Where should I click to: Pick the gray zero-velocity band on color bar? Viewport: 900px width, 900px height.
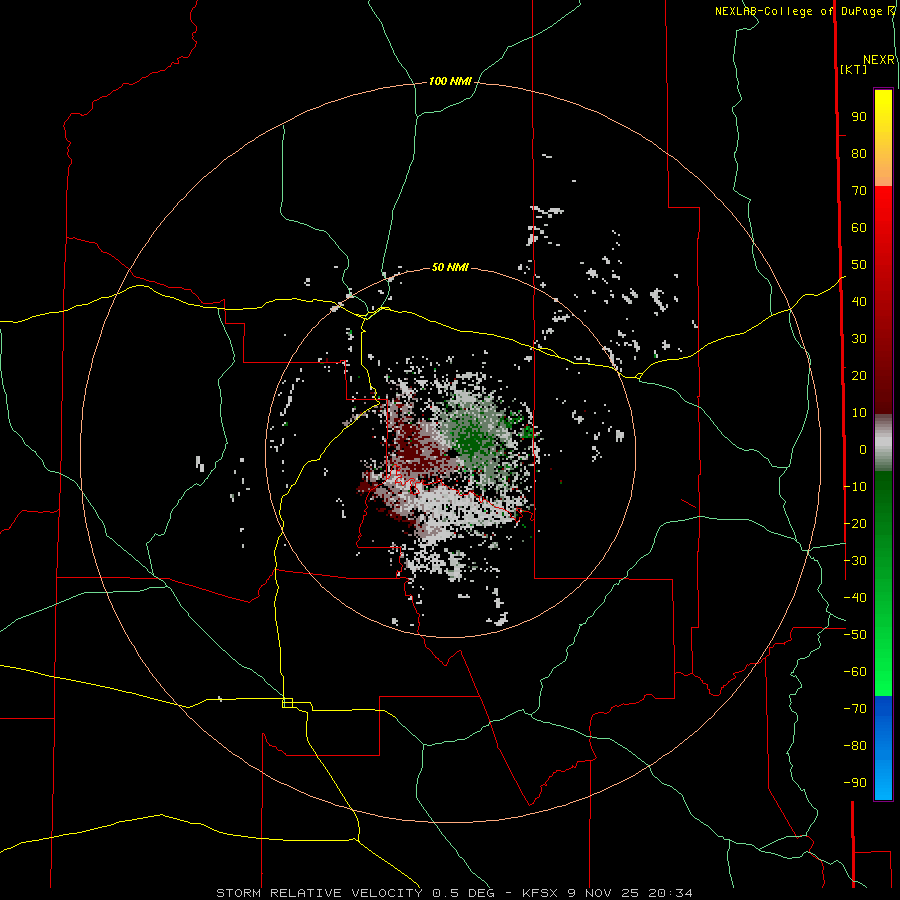tap(883, 443)
